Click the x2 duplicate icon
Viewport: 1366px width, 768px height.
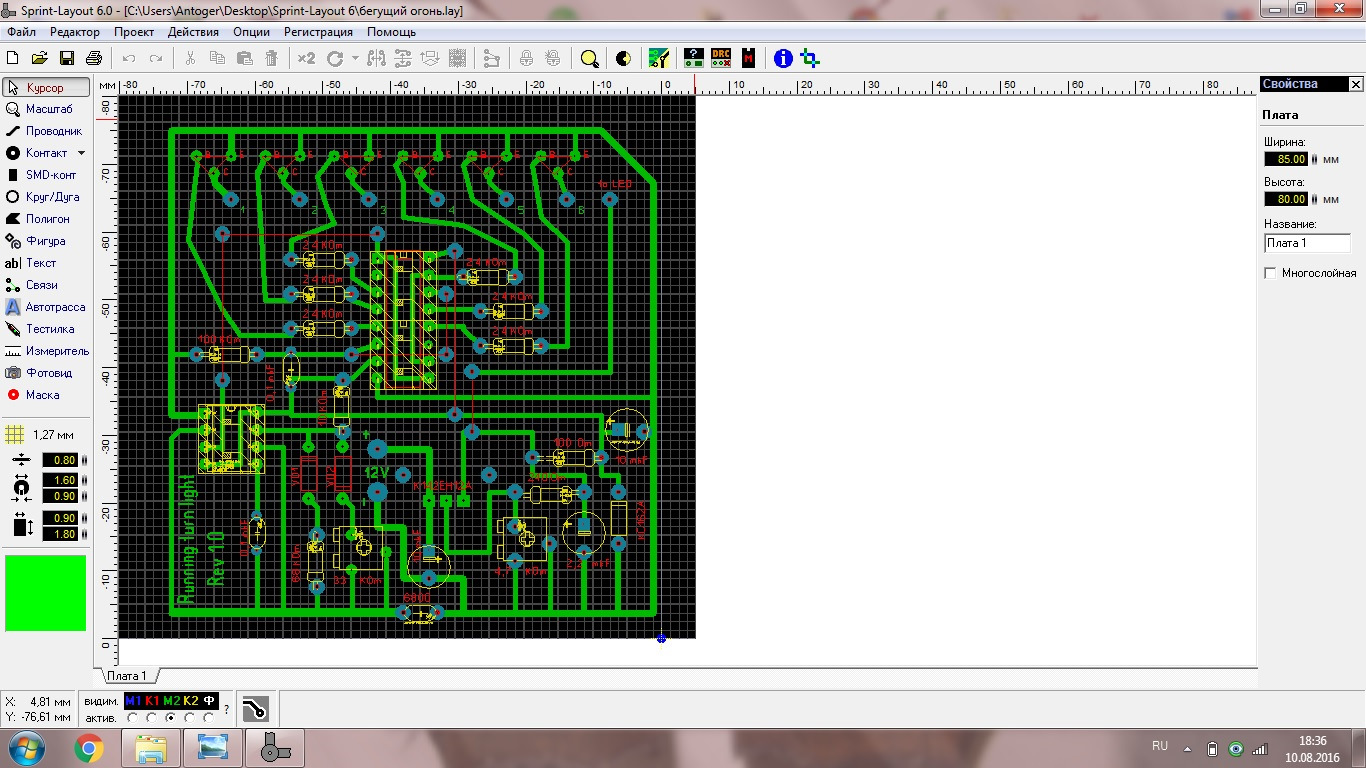point(306,58)
